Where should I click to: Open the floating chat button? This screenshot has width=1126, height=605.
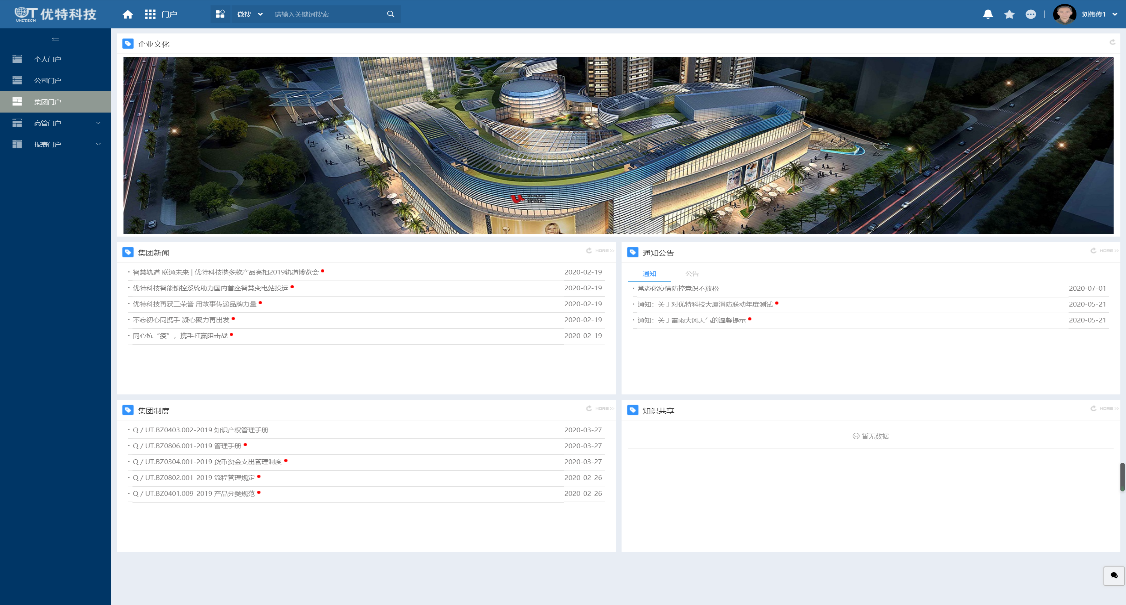(x=1114, y=576)
